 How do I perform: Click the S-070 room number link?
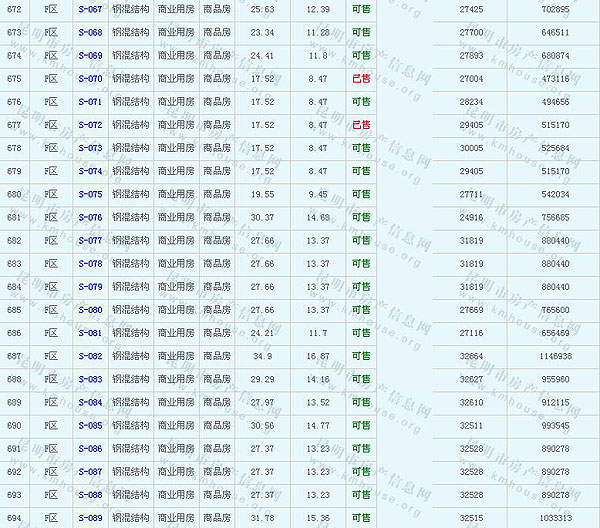tap(90, 78)
